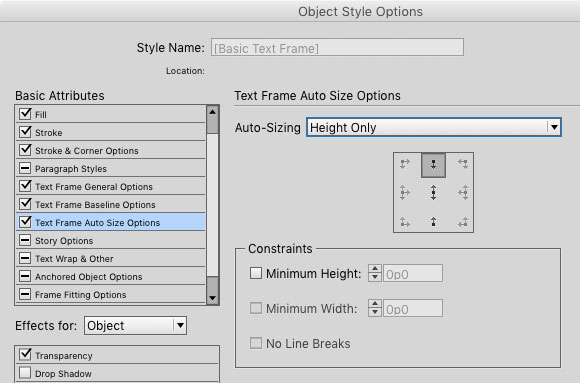This screenshot has height=383, width=580.
Task: Select the middle-left reference point icon
Action: (x=405, y=192)
